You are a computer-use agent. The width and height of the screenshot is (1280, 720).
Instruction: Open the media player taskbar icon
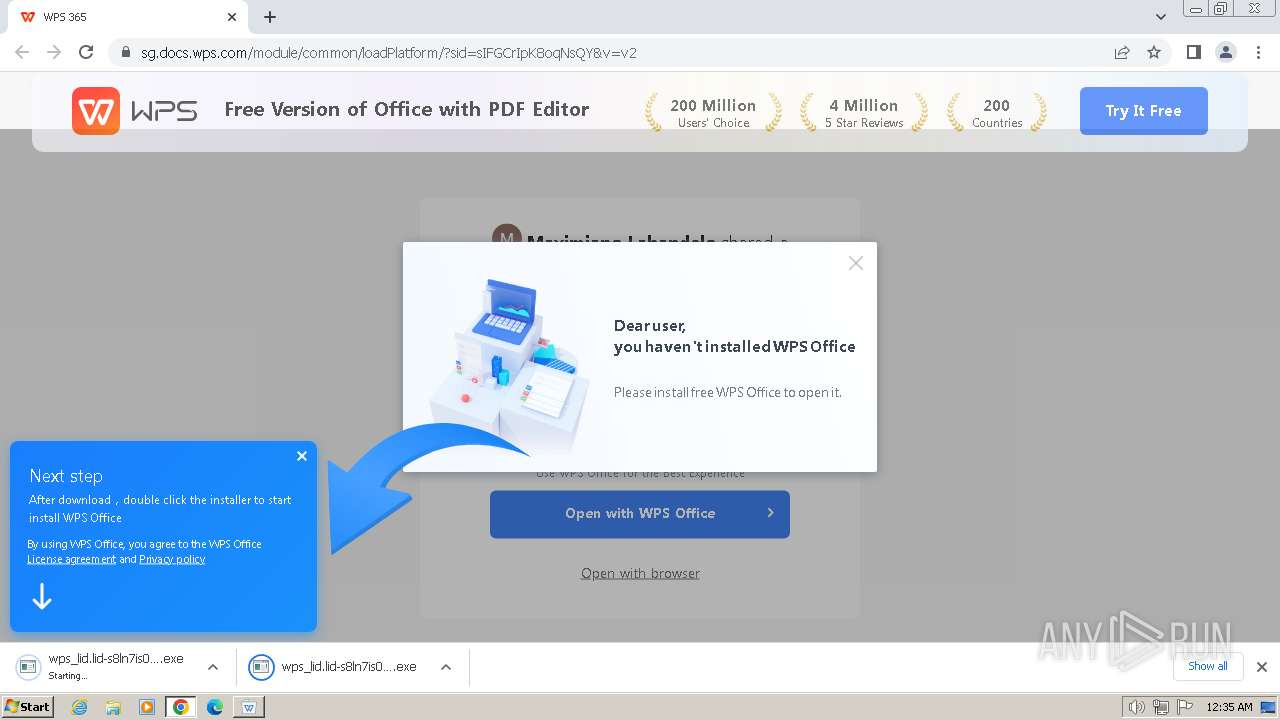(x=147, y=707)
